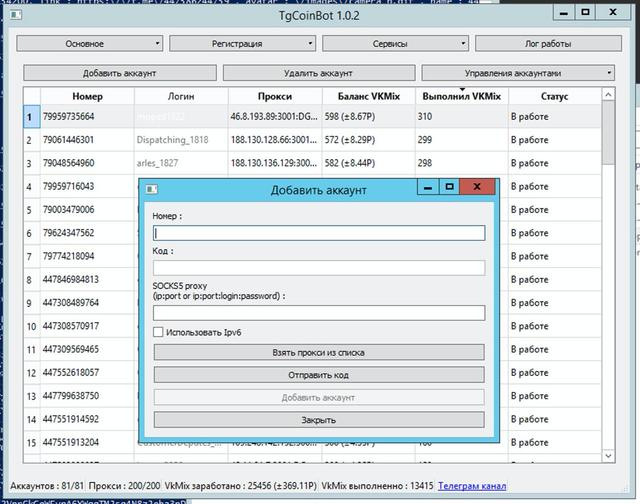The width and height of the screenshot is (640, 504).
Task: Select row header number 1
Action: pos(31,117)
